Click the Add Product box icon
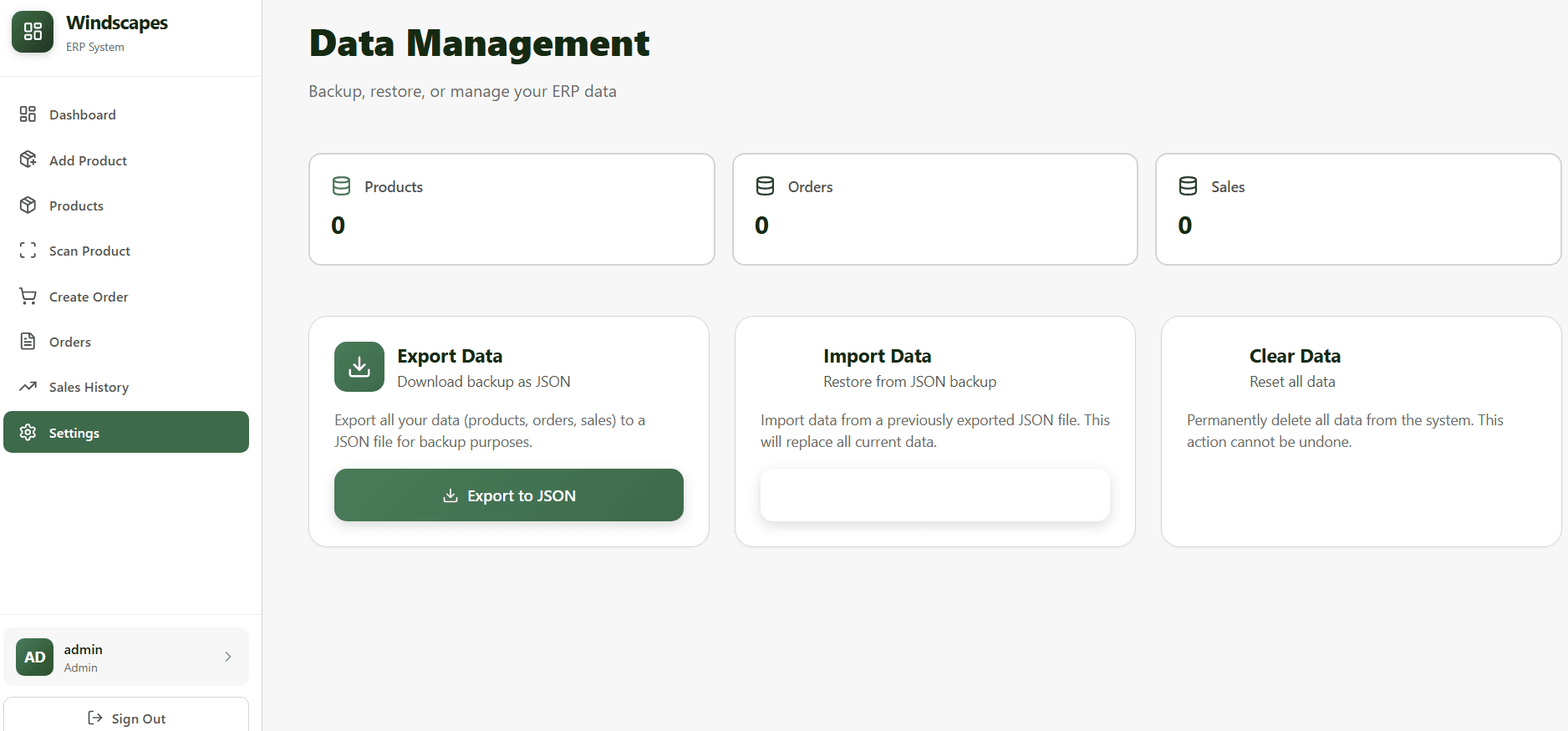Viewport: 1568px width, 731px height. point(28,160)
